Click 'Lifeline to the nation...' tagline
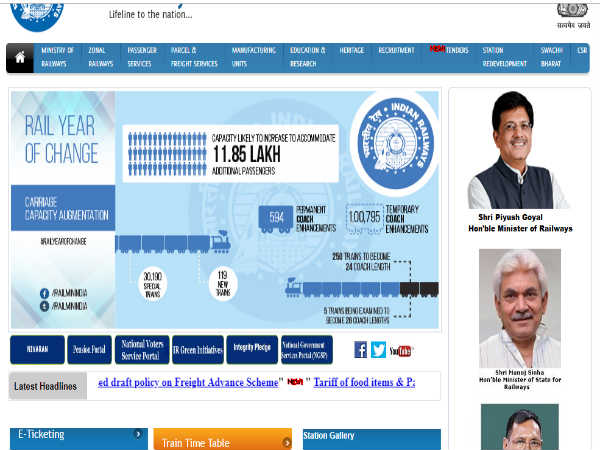This screenshot has height=450, width=600. pyautogui.click(x=150, y=15)
